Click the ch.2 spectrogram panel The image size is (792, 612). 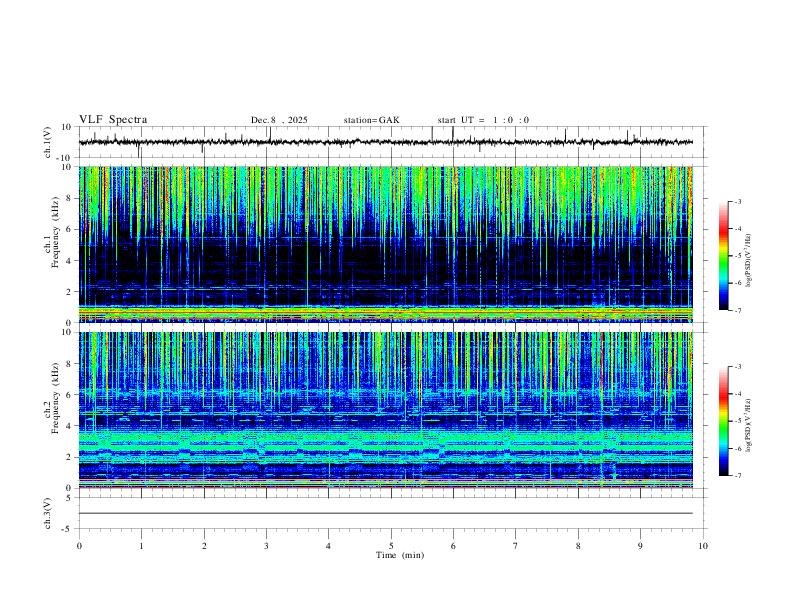click(x=386, y=410)
